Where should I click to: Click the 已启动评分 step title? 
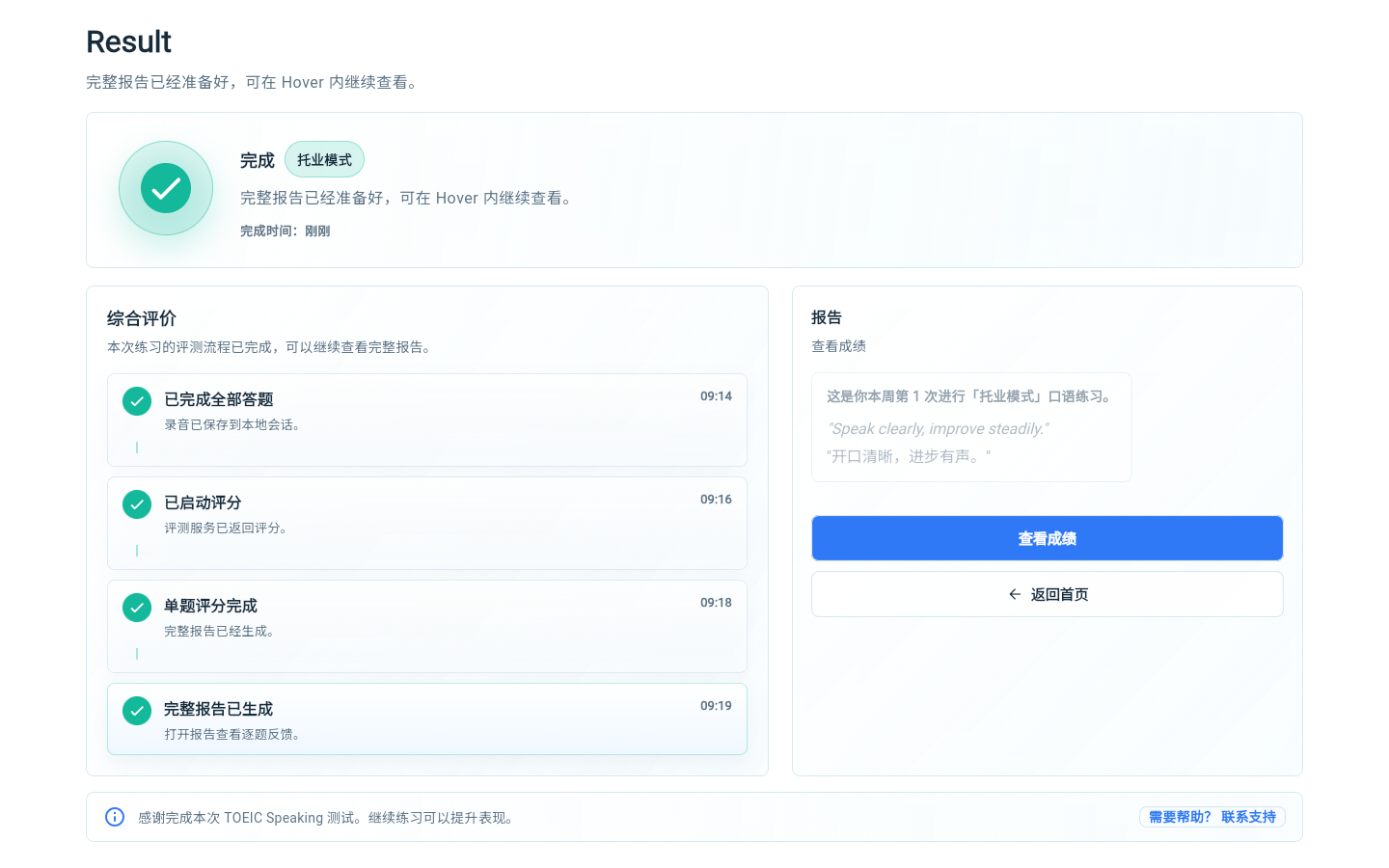click(x=203, y=502)
